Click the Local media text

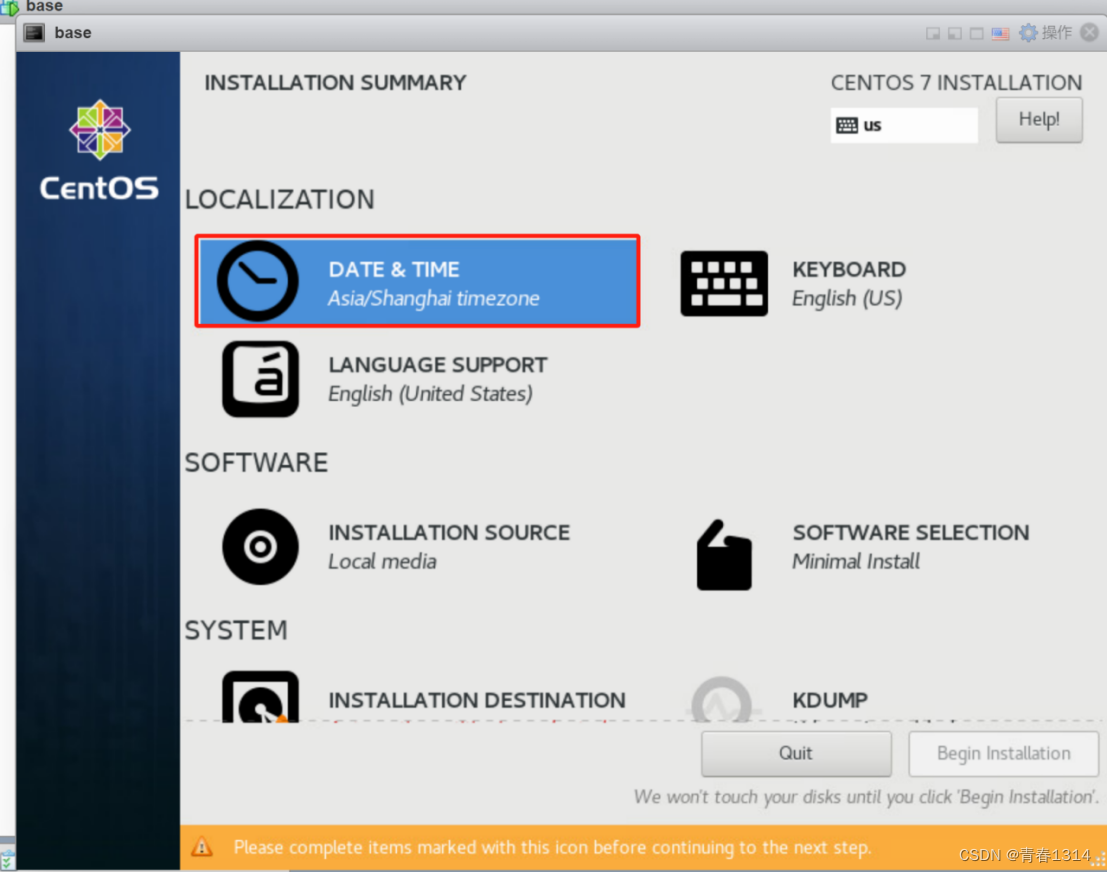pyautogui.click(x=382, y=562)
